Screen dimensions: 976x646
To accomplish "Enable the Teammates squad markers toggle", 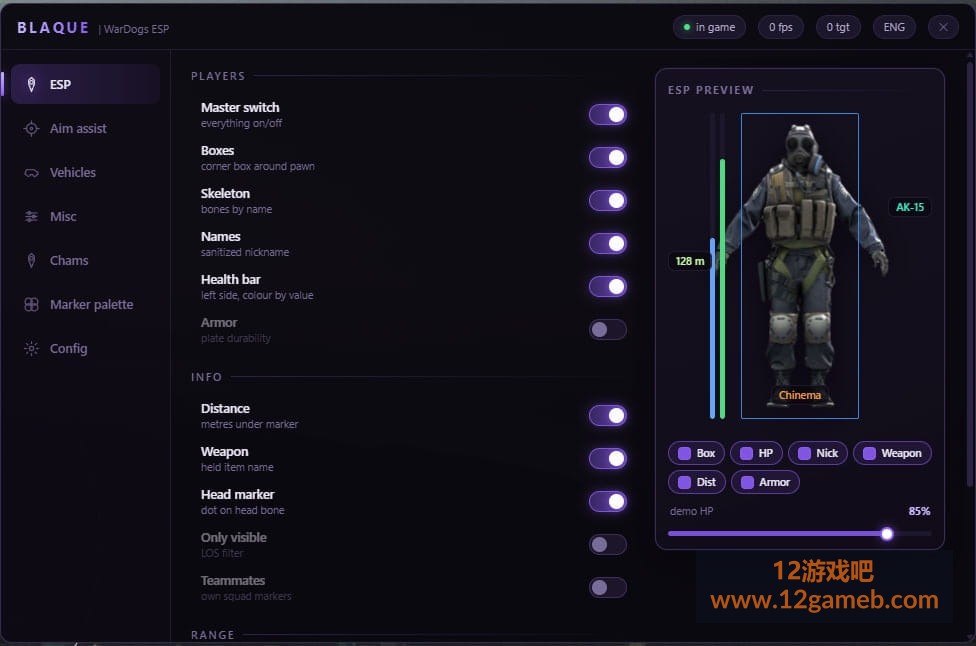I will (608, 587).
